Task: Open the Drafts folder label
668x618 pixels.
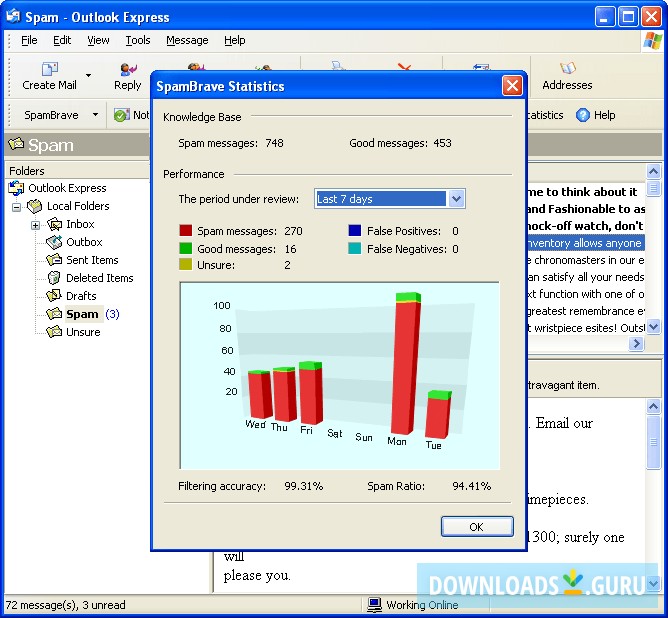Action: [x=81, y=296]
